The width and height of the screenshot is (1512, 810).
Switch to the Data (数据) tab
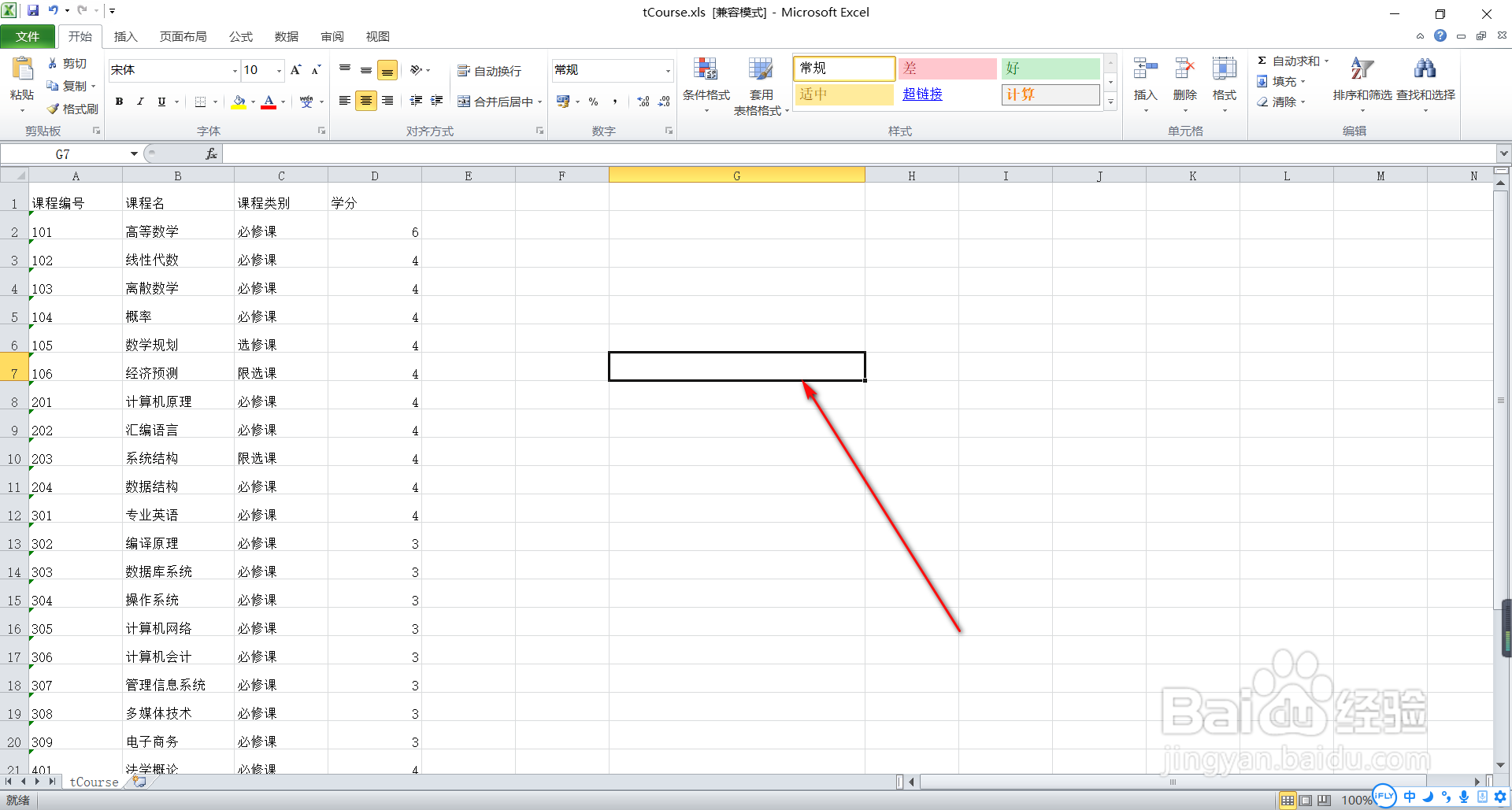click(287, 36)
